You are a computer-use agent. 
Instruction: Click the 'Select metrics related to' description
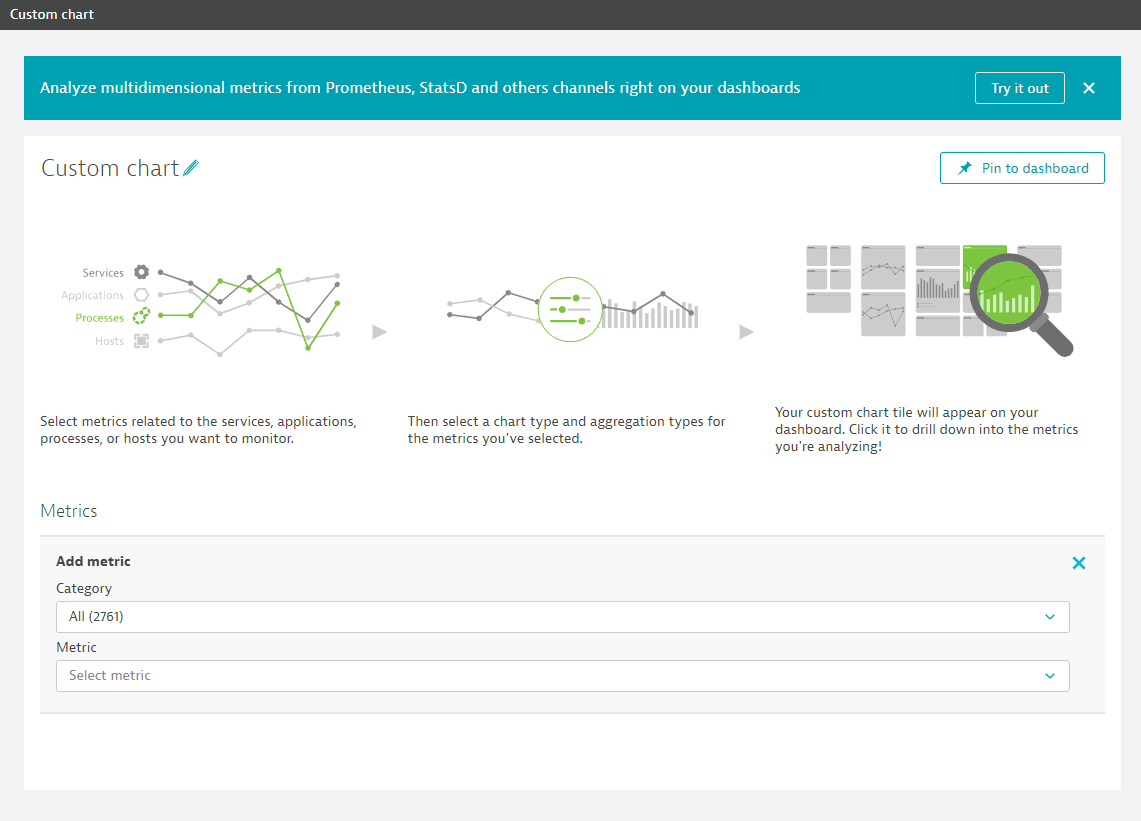[198, 429]
